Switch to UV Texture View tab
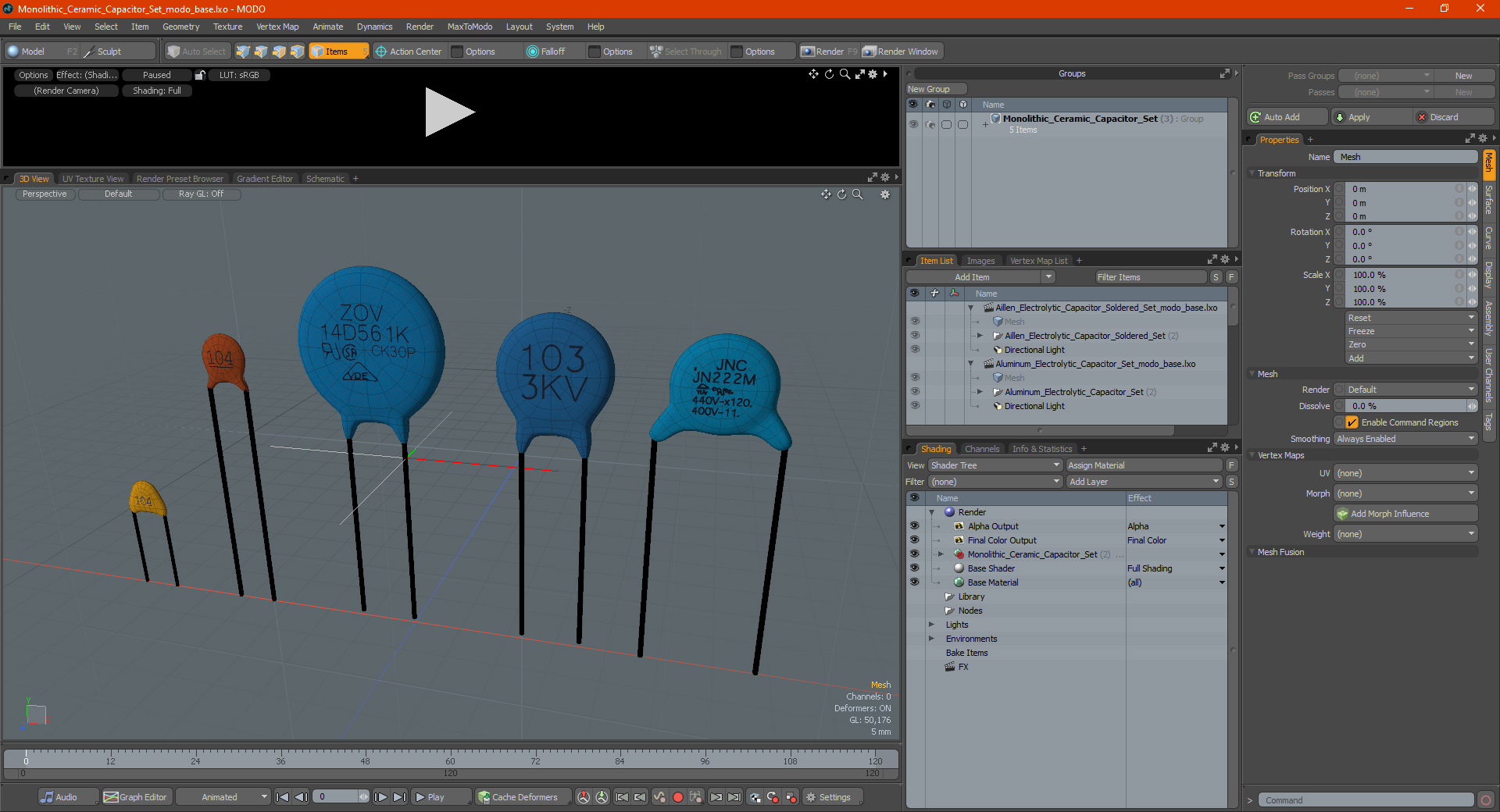The width and height of the screenshot is (1500, 812). [93, 179]
